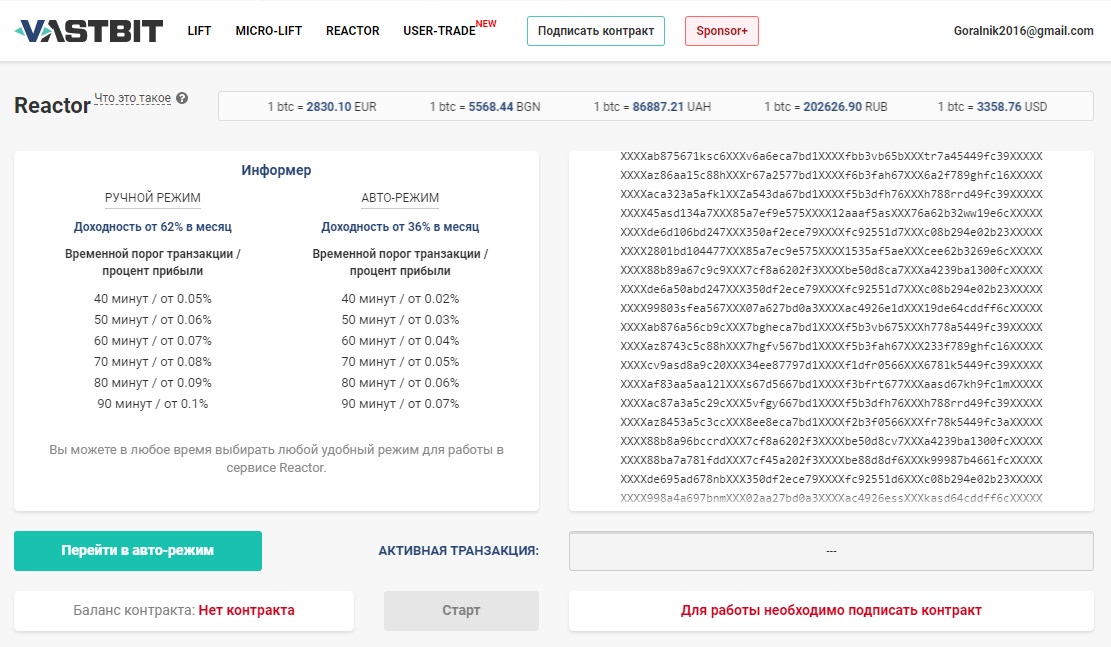
Task: Open the LIFT menu item
Action: click(199, 31)
